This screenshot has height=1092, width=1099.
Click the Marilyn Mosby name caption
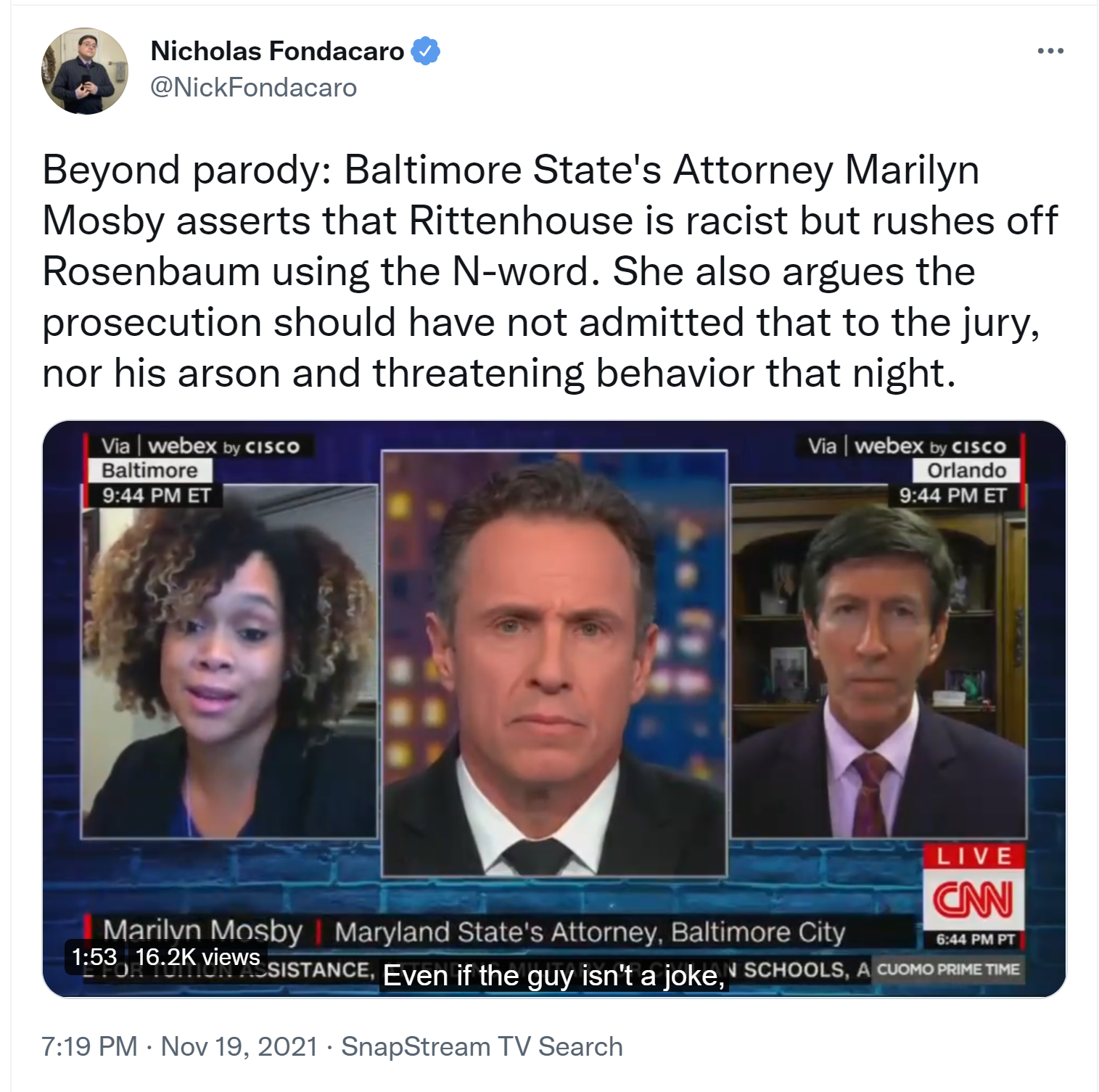pos(202,931)
